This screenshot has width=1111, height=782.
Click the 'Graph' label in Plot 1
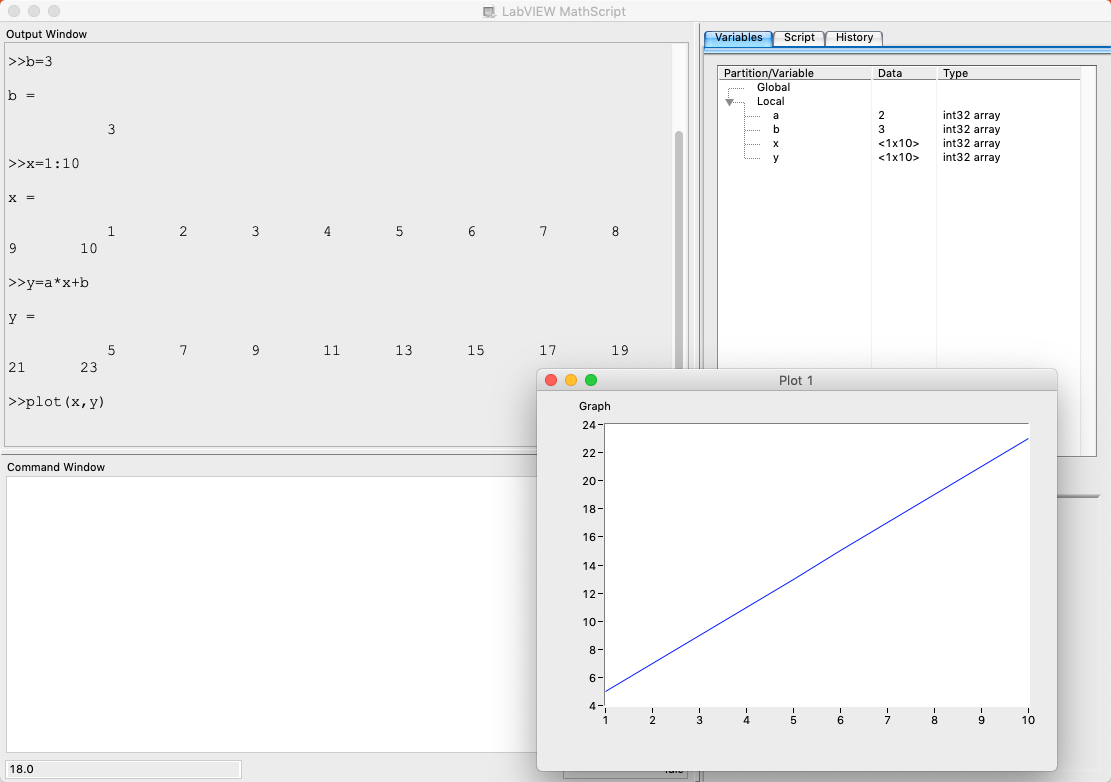point(594,406)
